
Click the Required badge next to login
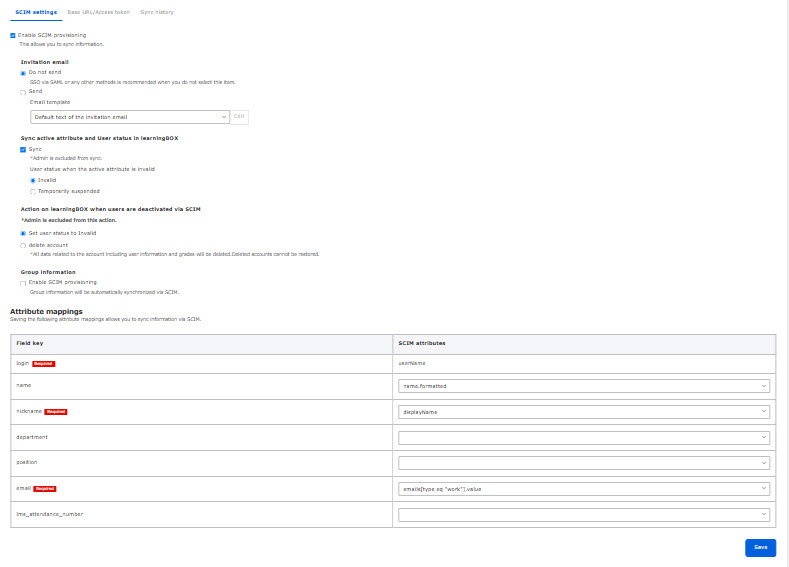click(44, 364)
